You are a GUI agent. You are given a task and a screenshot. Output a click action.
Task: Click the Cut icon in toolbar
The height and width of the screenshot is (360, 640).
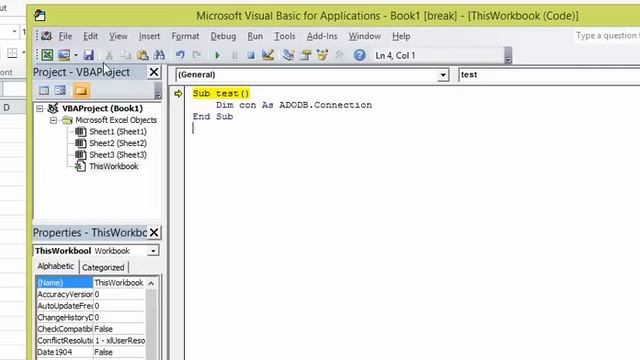(x=109, y=55)
